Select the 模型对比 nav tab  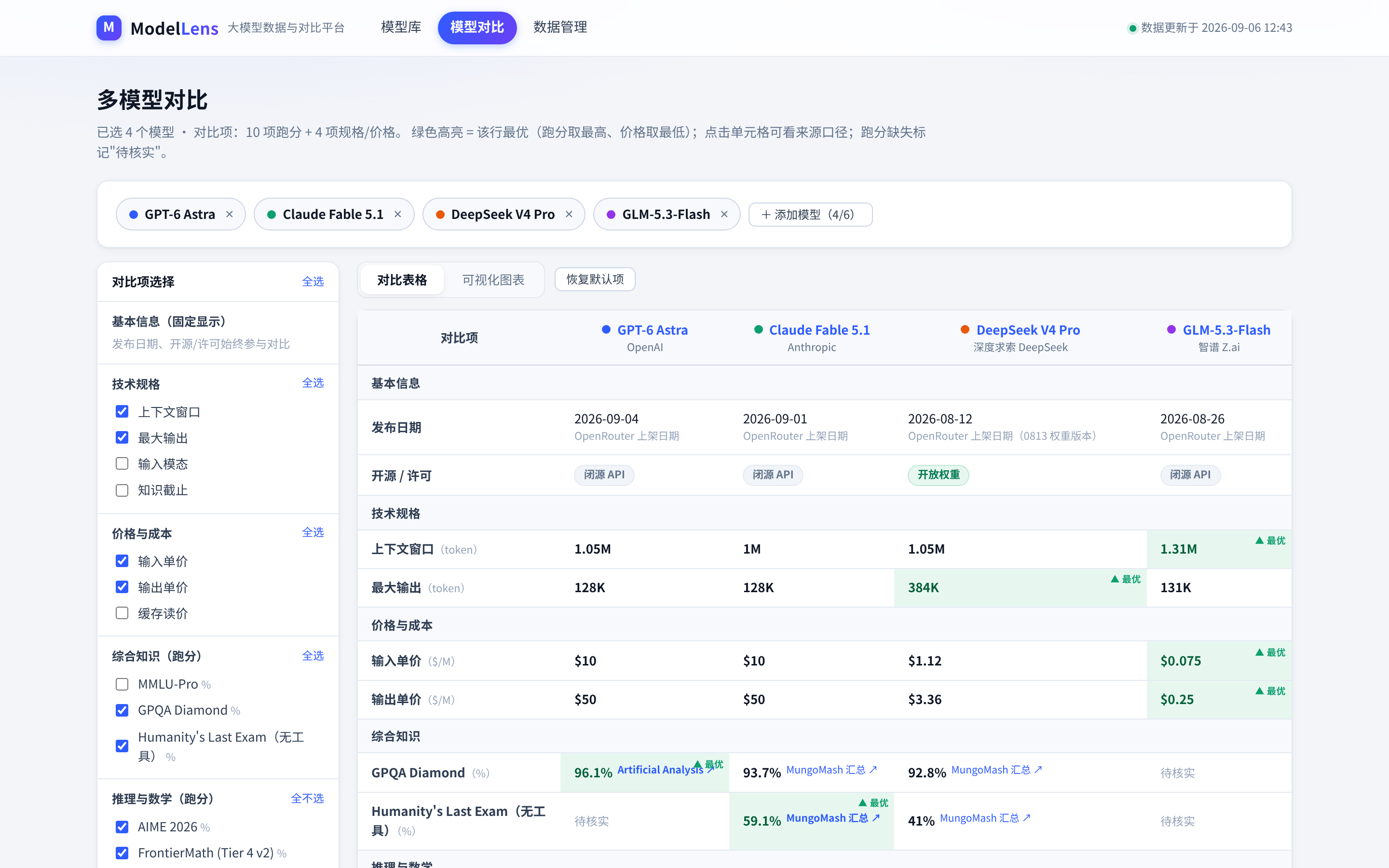pyautogui.click(x=477, y=27)
